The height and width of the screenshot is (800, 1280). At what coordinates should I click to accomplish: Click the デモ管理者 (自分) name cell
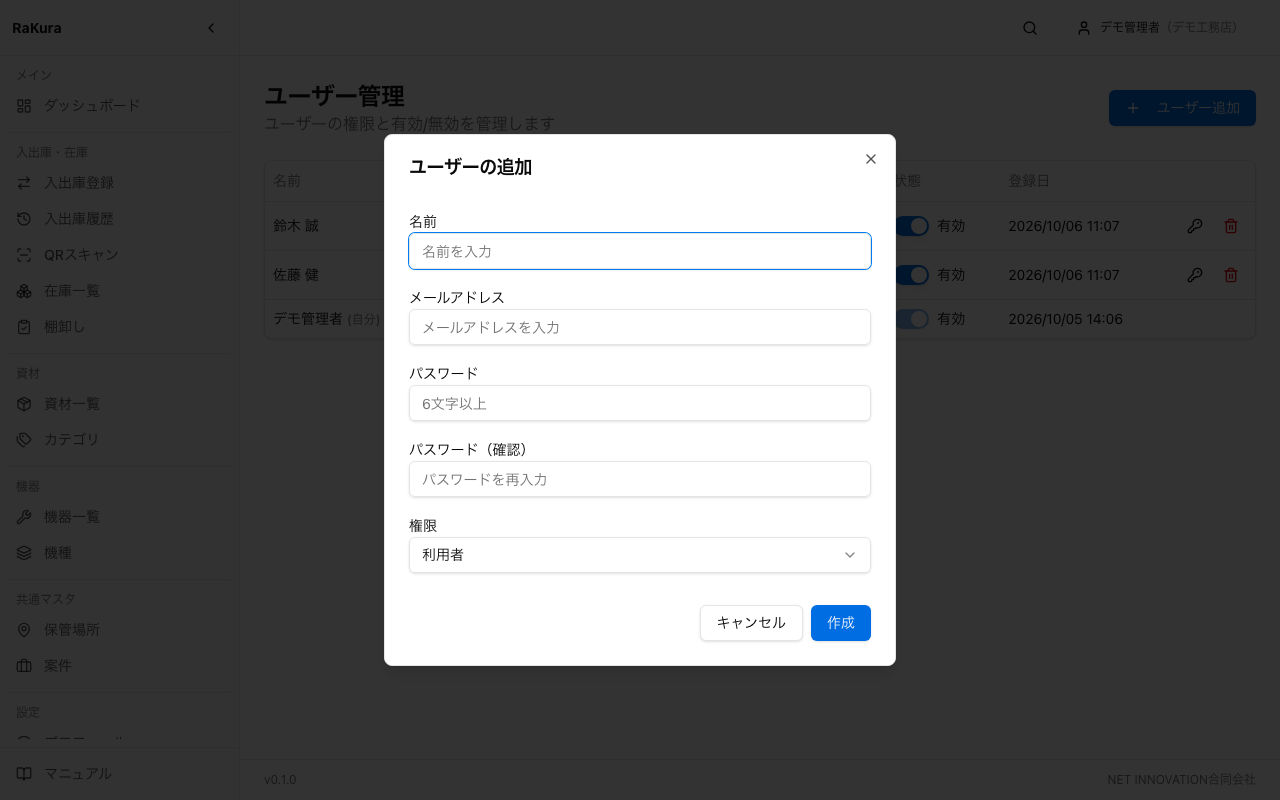pos(327,319)
